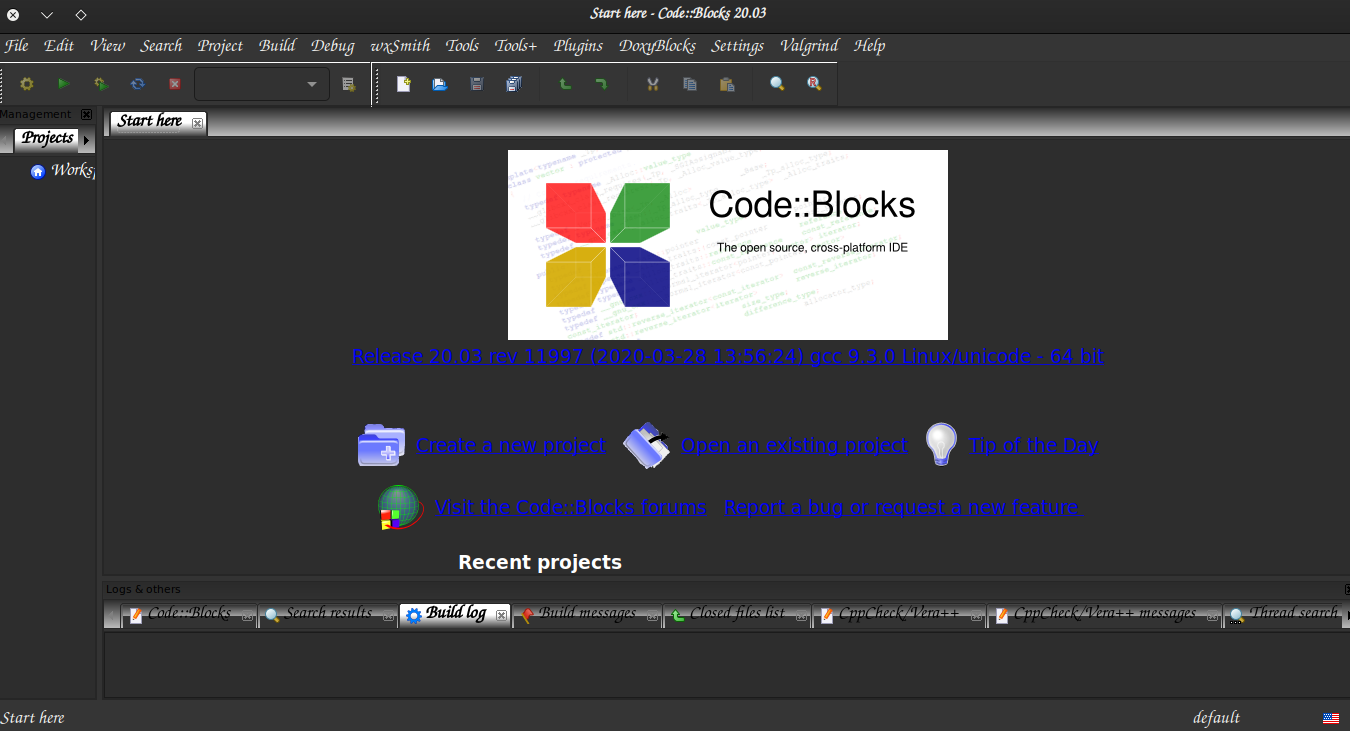The image size is (1350, 731).
Task: Click the show select target dialog icon
Action: click(349, 85)
